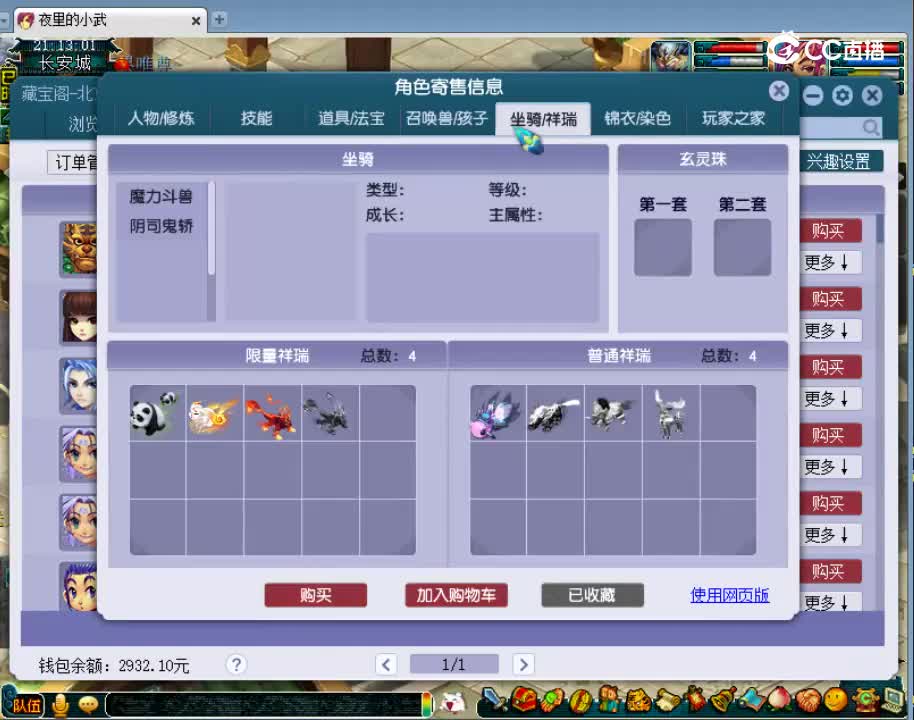Image resolution: width=914 pixels, height=720 pixels.
Task: Close the 角色寄售信息 dialog
Action: [779, 91]
